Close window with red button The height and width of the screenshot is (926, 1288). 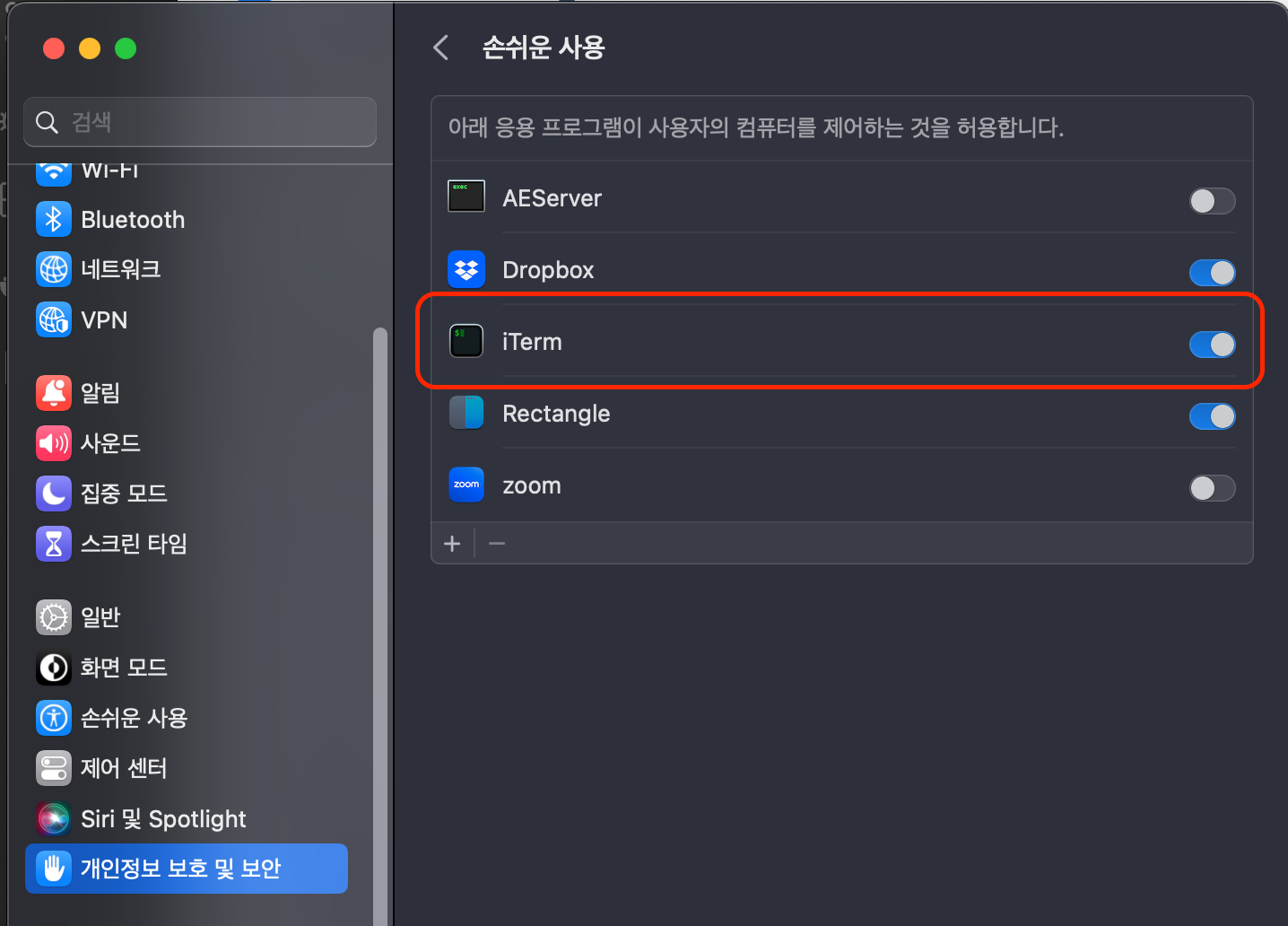pyautogui.click(x=54, y=48)
